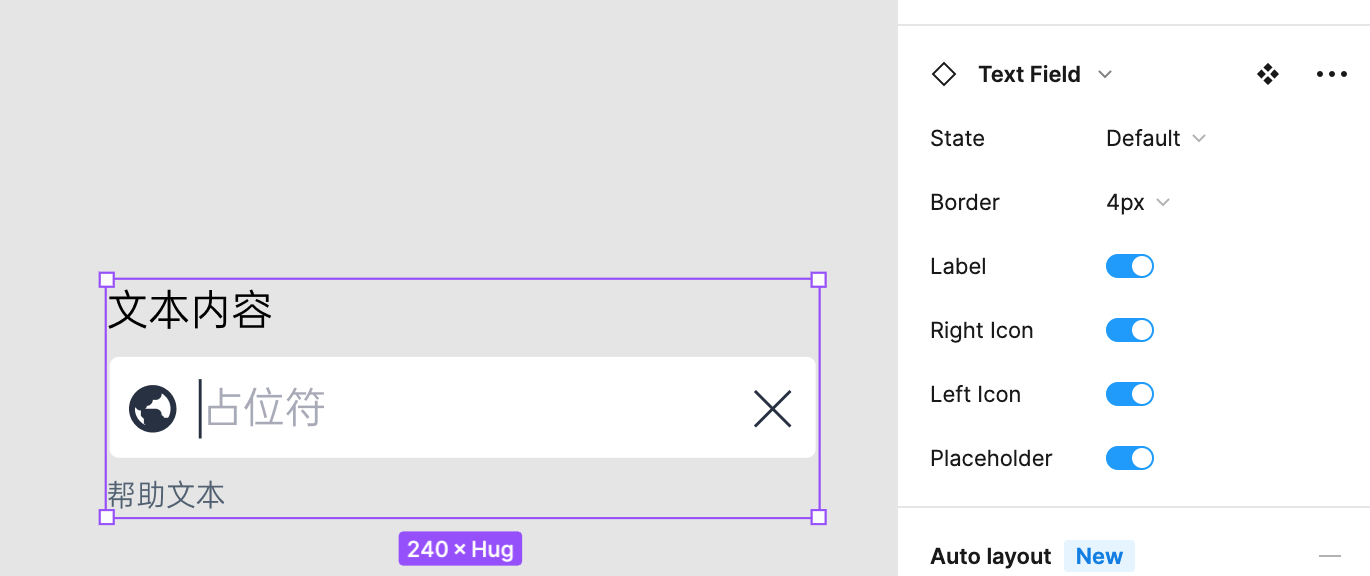Disable the Right Icon toggle

click(x=1129, y=330)
